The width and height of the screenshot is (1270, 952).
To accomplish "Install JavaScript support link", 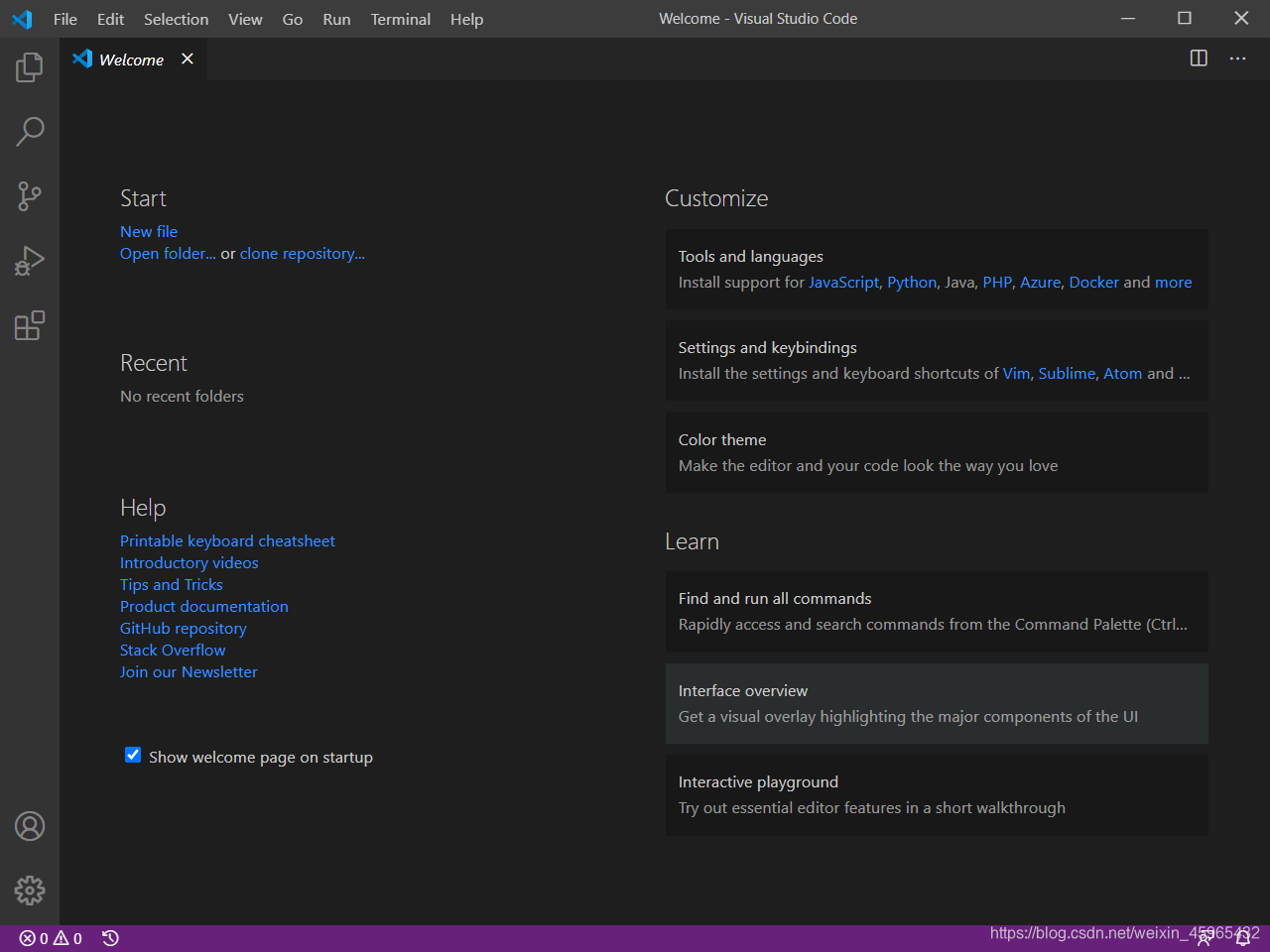I will pos(844,282).
